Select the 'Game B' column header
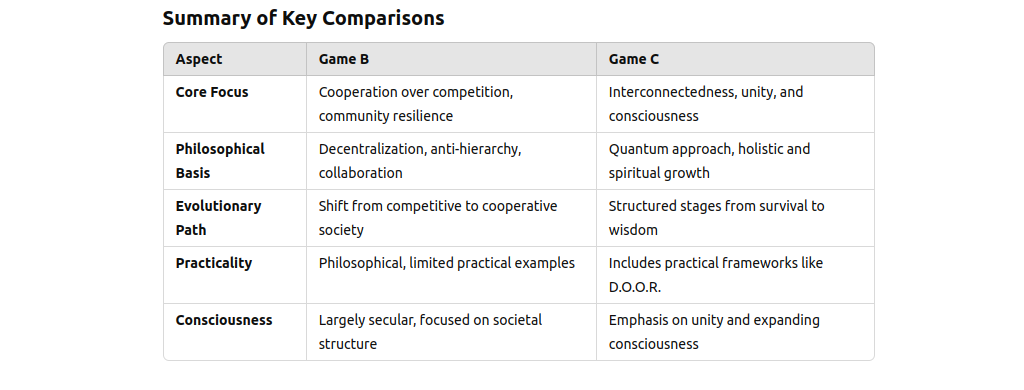Image resolution: width=1024 pixels, height=390 pixels. [344, 59]
